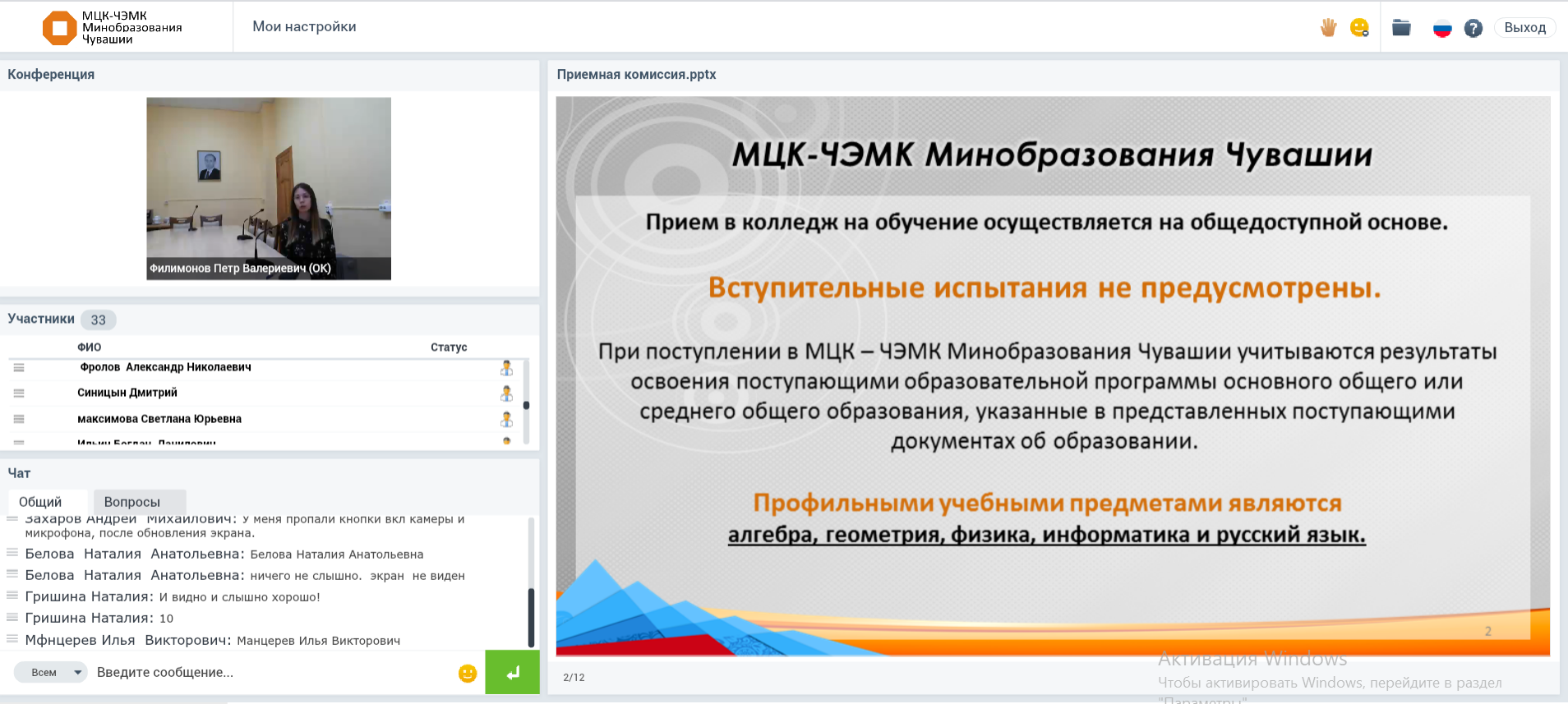Click the Статус column header

pyautogui.click(x=449, y=347)
